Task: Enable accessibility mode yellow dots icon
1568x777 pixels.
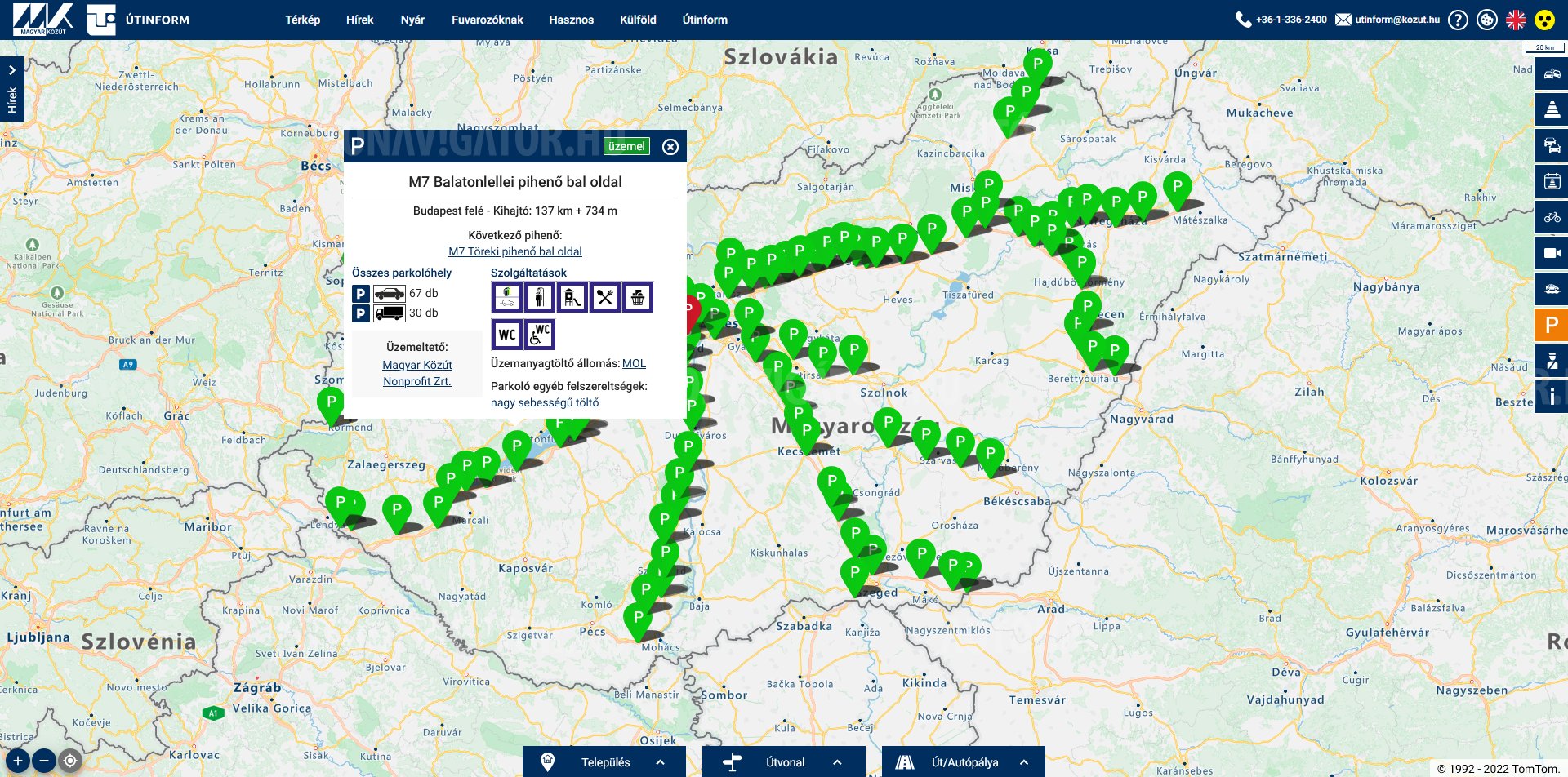Action: pyautogui.click(x=1544, y=20)
